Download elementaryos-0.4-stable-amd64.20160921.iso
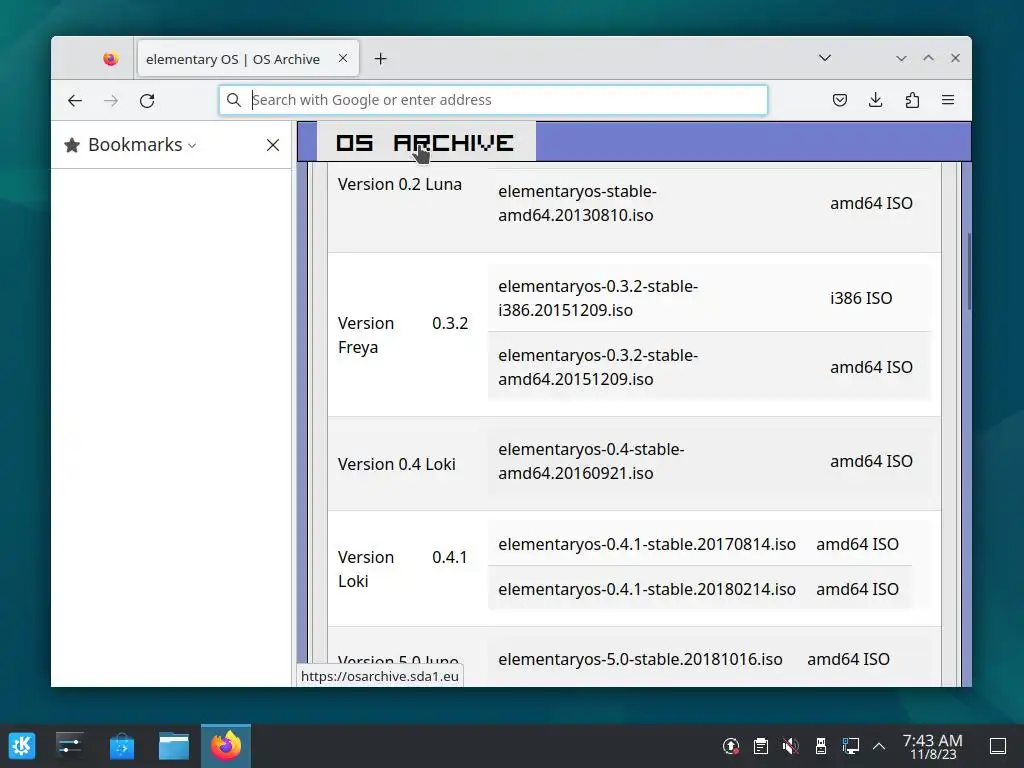This screenshot has height=768, width=1024. pos(591,461)
